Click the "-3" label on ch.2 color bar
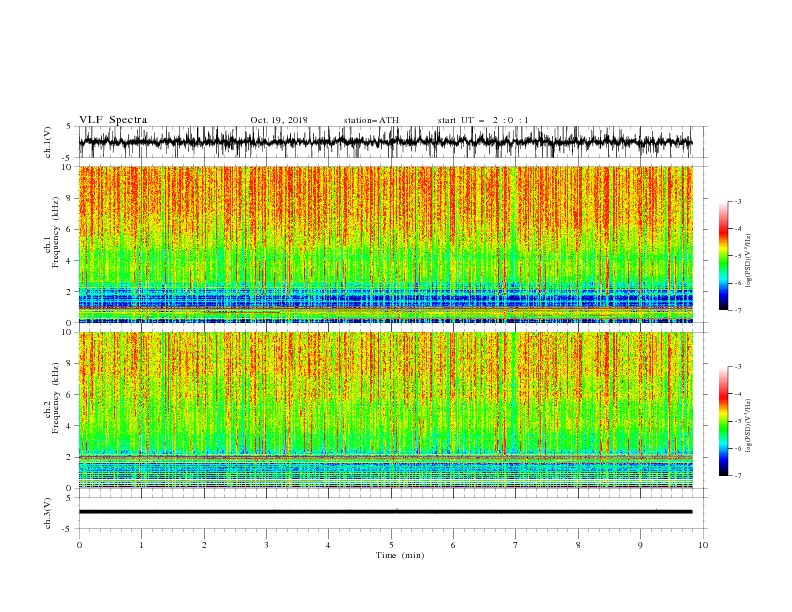This screenshot has height=612, width=792. (x=738, y=367)
